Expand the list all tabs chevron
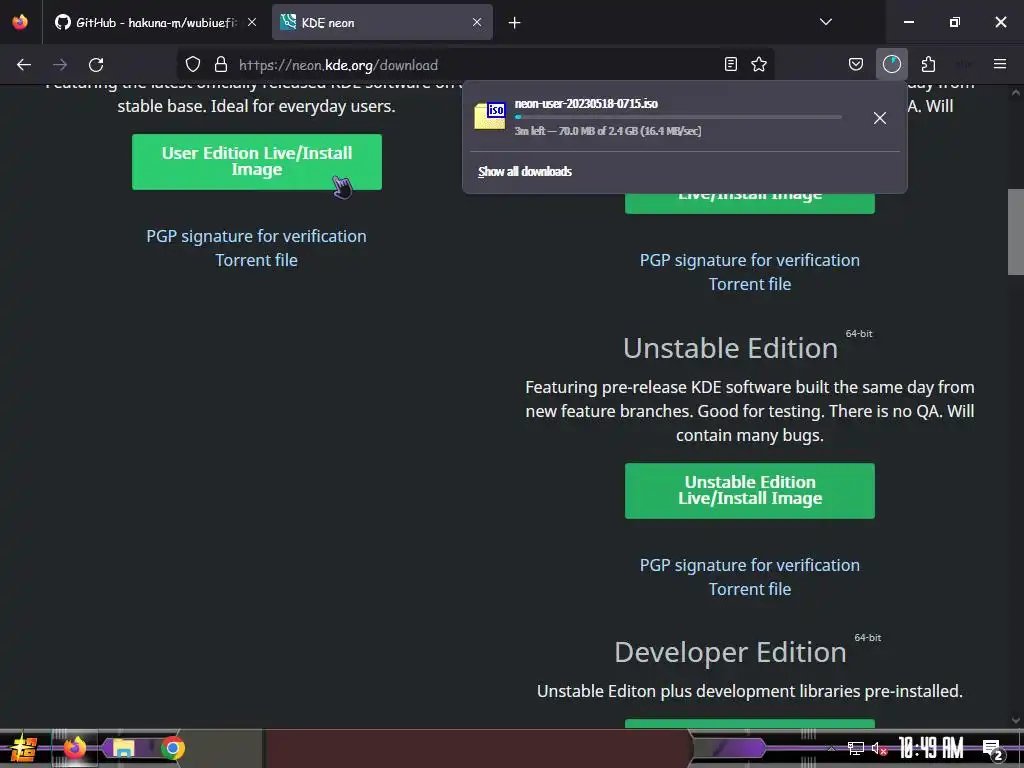Screen dimensions: 1024x768 [826, 22]
